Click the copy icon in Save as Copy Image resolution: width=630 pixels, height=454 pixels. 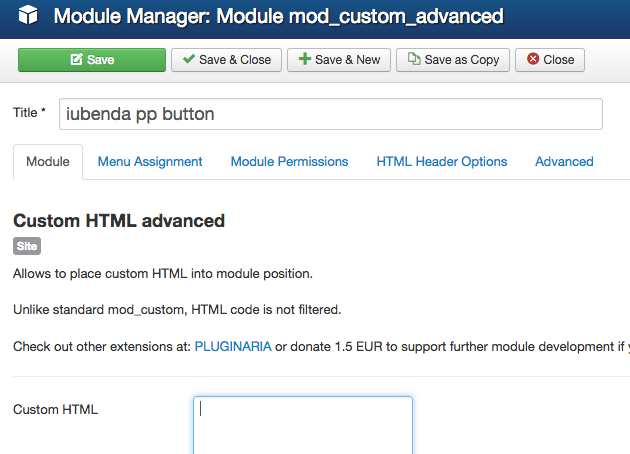[x=413, y=60]
